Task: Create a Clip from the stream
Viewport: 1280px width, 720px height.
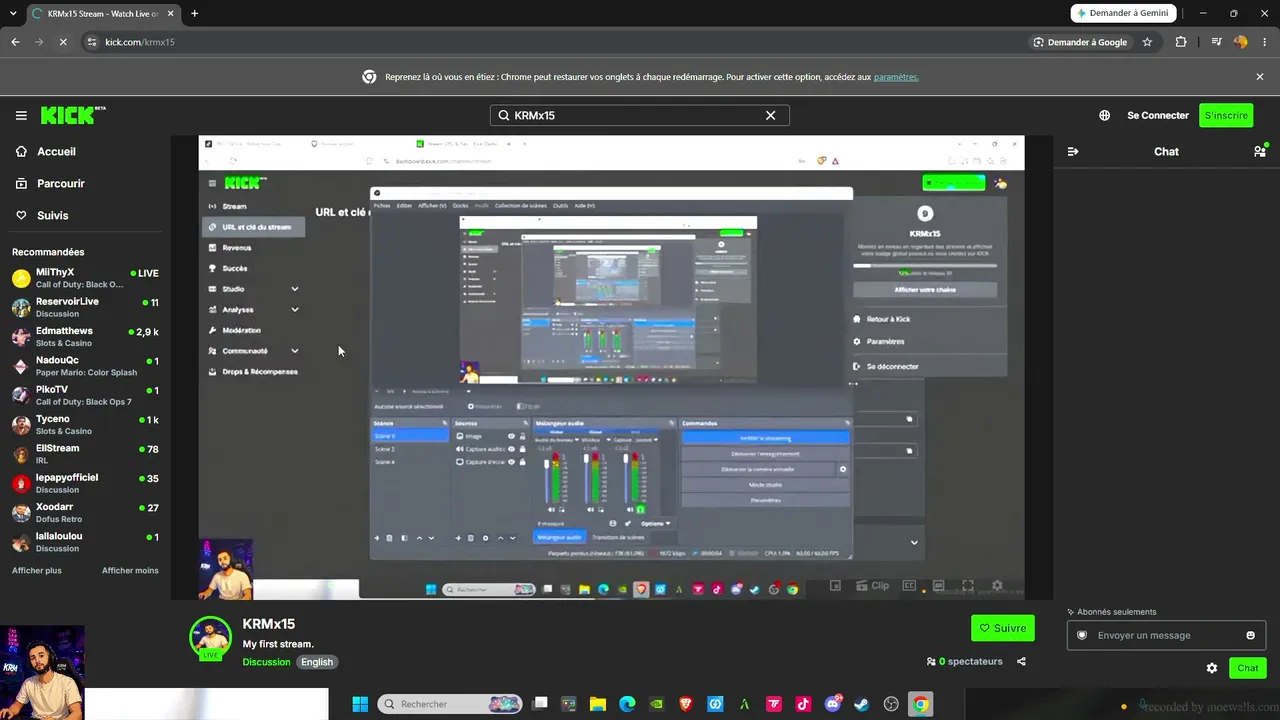Action: point(870,586)
